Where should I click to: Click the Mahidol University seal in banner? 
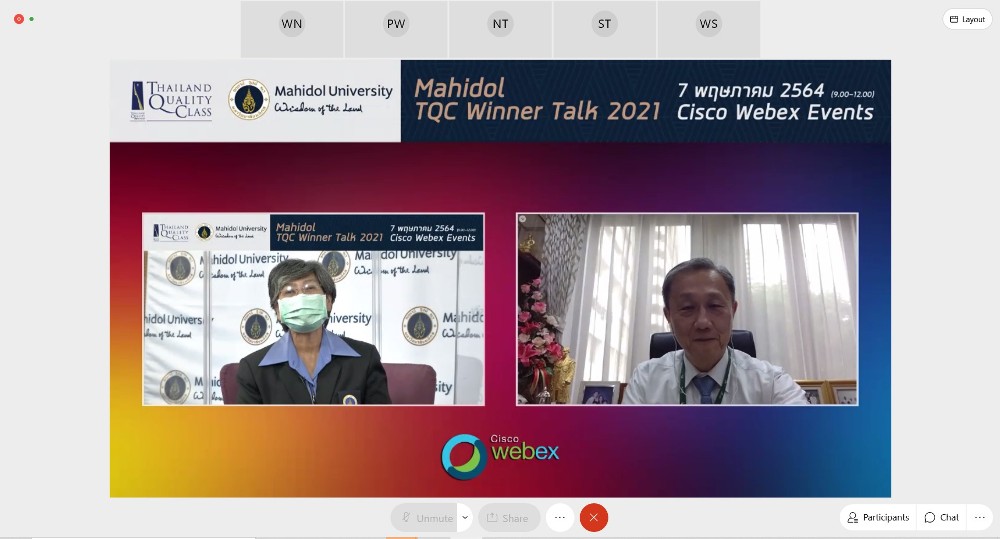click(249, 100)
